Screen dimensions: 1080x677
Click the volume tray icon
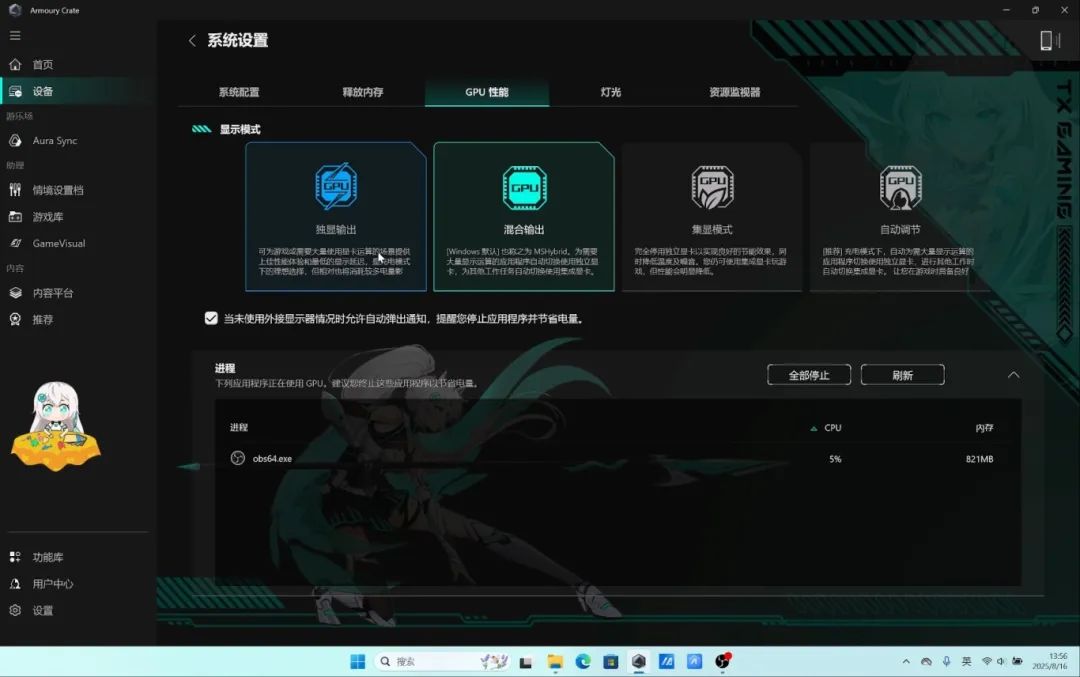point(1001,662)
